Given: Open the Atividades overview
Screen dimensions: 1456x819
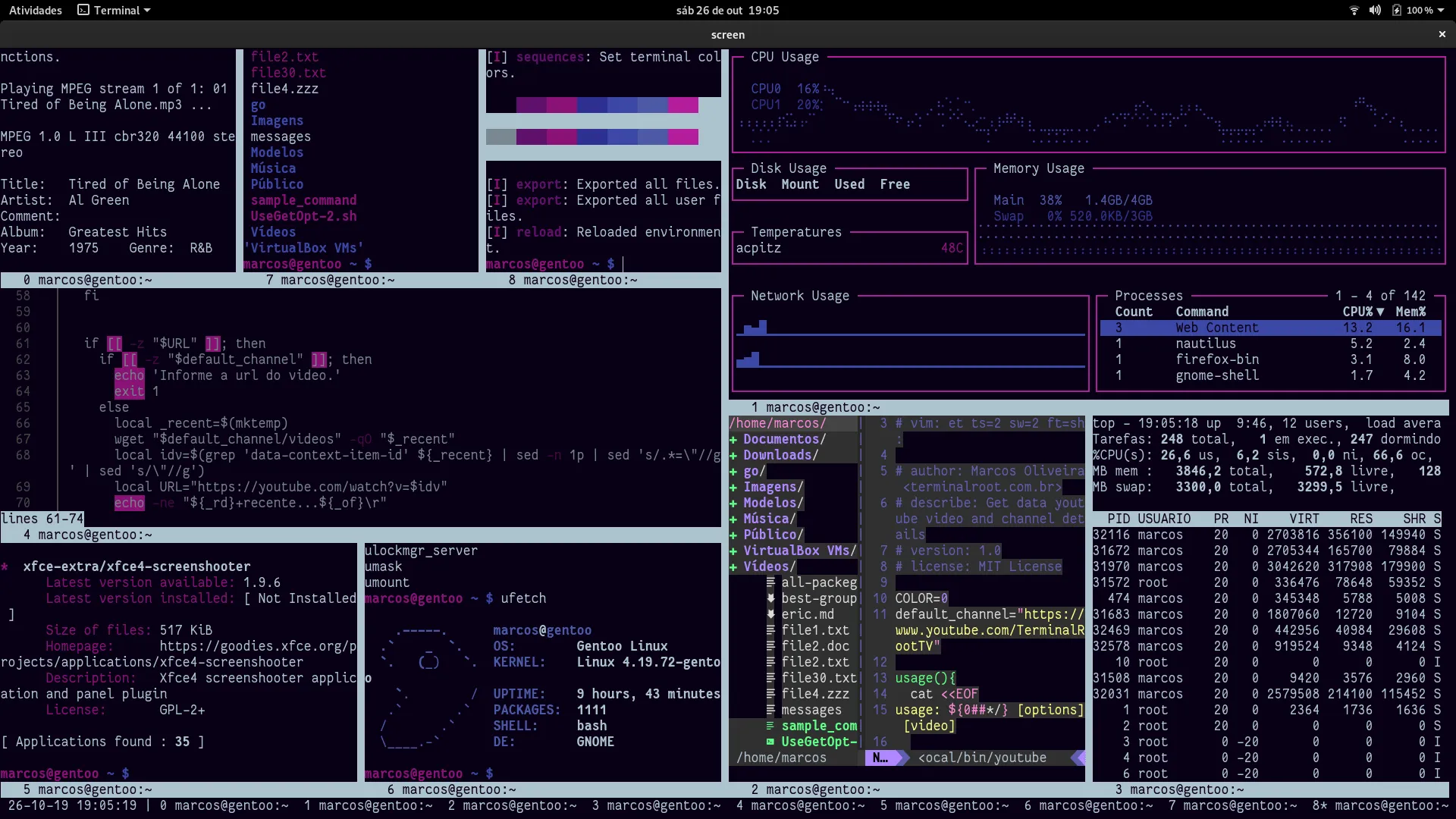Looking at the screenshot, I should click(x=35, y=10).
